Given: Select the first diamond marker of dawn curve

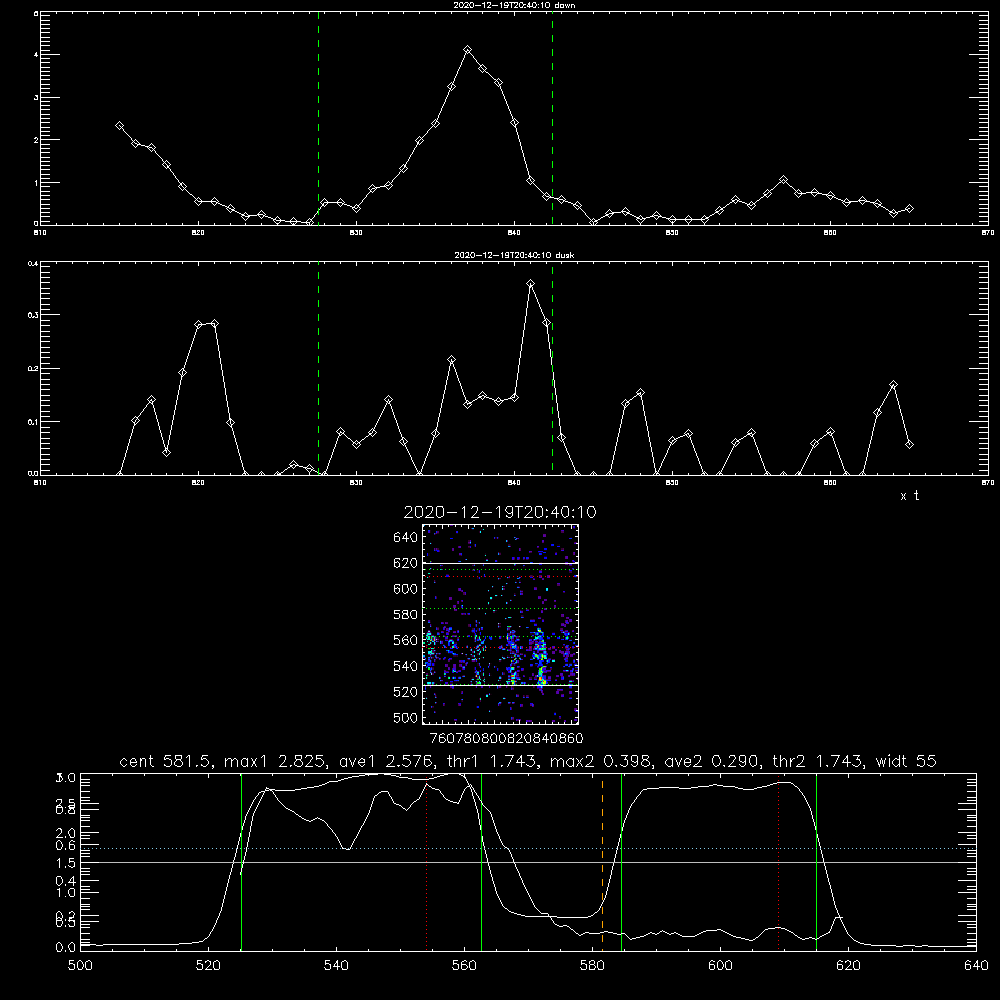Looking at the screenshot, I should (119, 126).
